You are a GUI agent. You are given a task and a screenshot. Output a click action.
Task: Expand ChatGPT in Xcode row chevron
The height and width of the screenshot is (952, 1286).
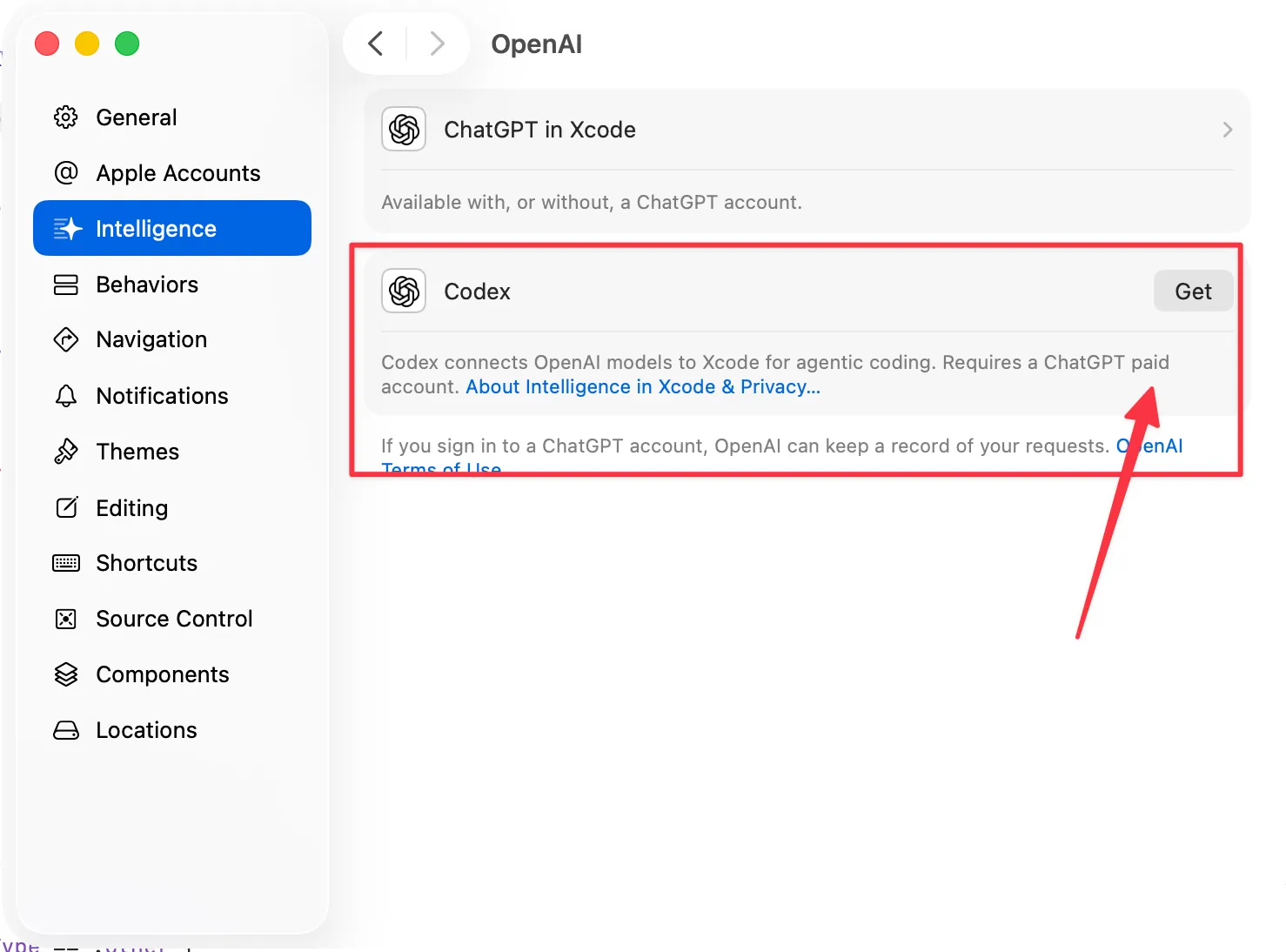(x=1227, y=130)
